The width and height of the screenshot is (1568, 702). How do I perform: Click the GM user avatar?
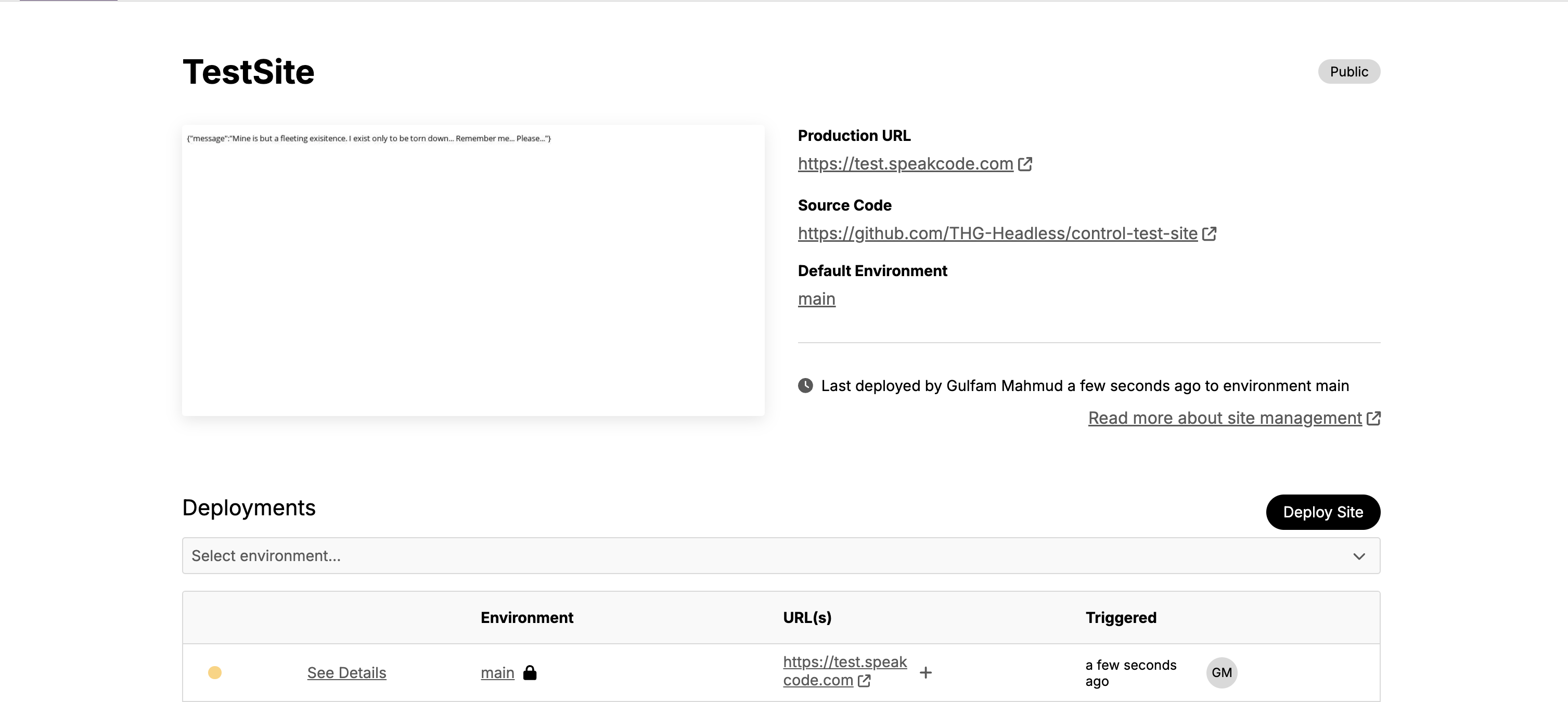(x=1222, y=672)
